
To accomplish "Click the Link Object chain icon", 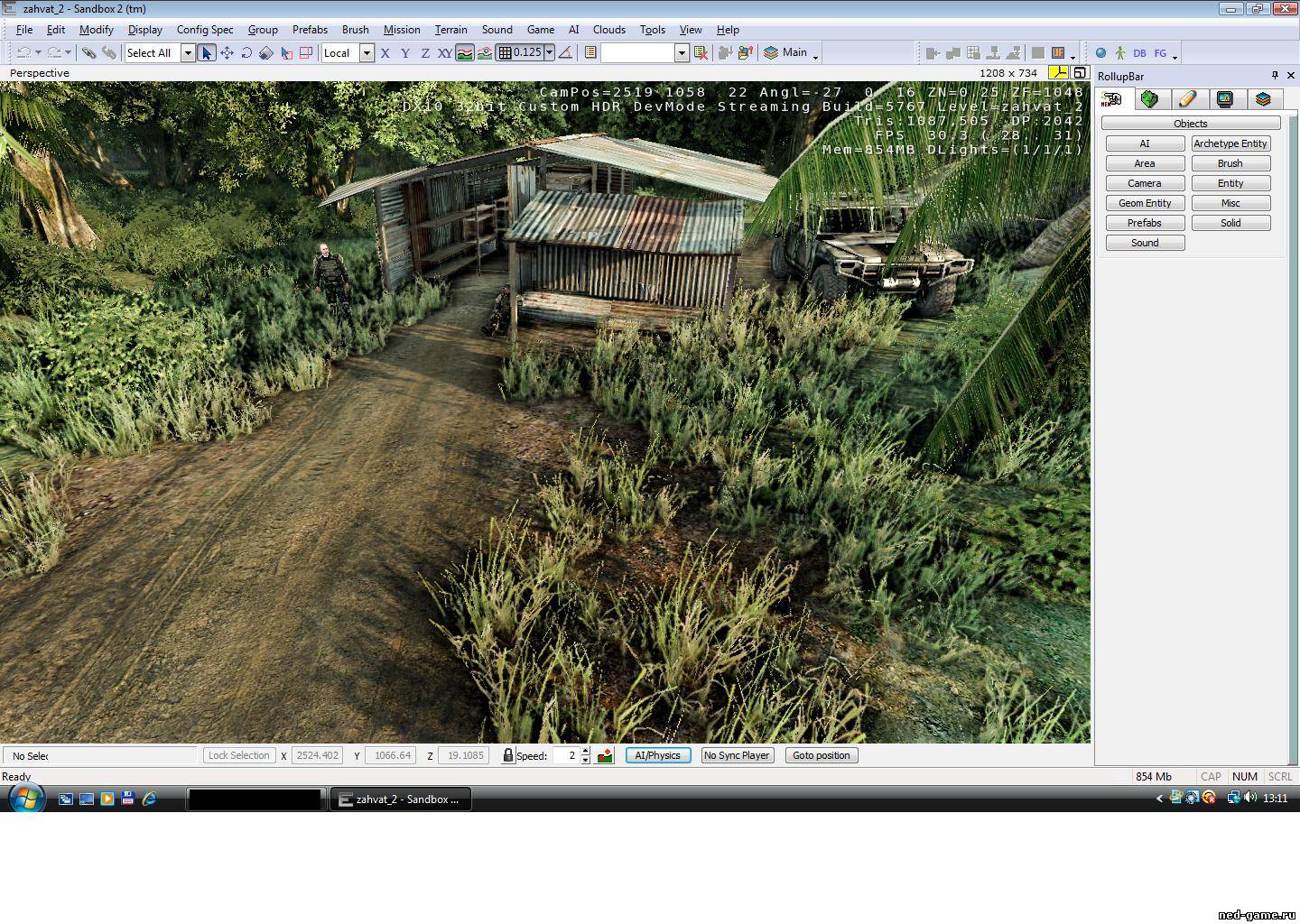I will 88,53.
